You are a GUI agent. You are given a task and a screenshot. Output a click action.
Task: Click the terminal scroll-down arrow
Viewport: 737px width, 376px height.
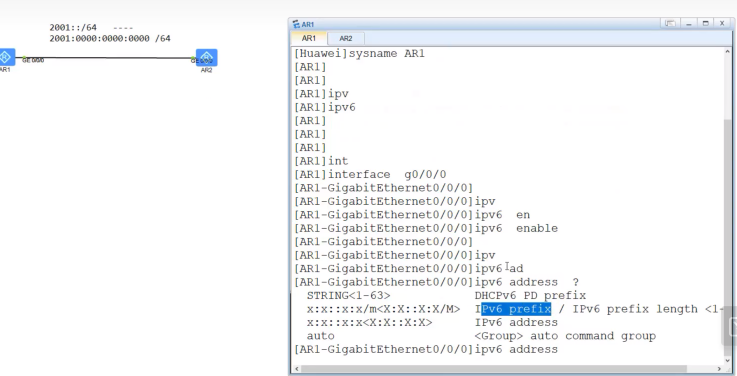728,360
